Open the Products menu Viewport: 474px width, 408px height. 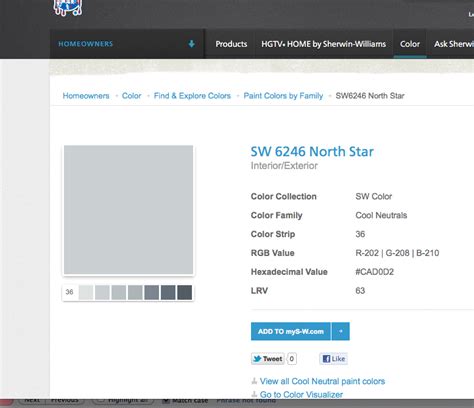[231, 44]
